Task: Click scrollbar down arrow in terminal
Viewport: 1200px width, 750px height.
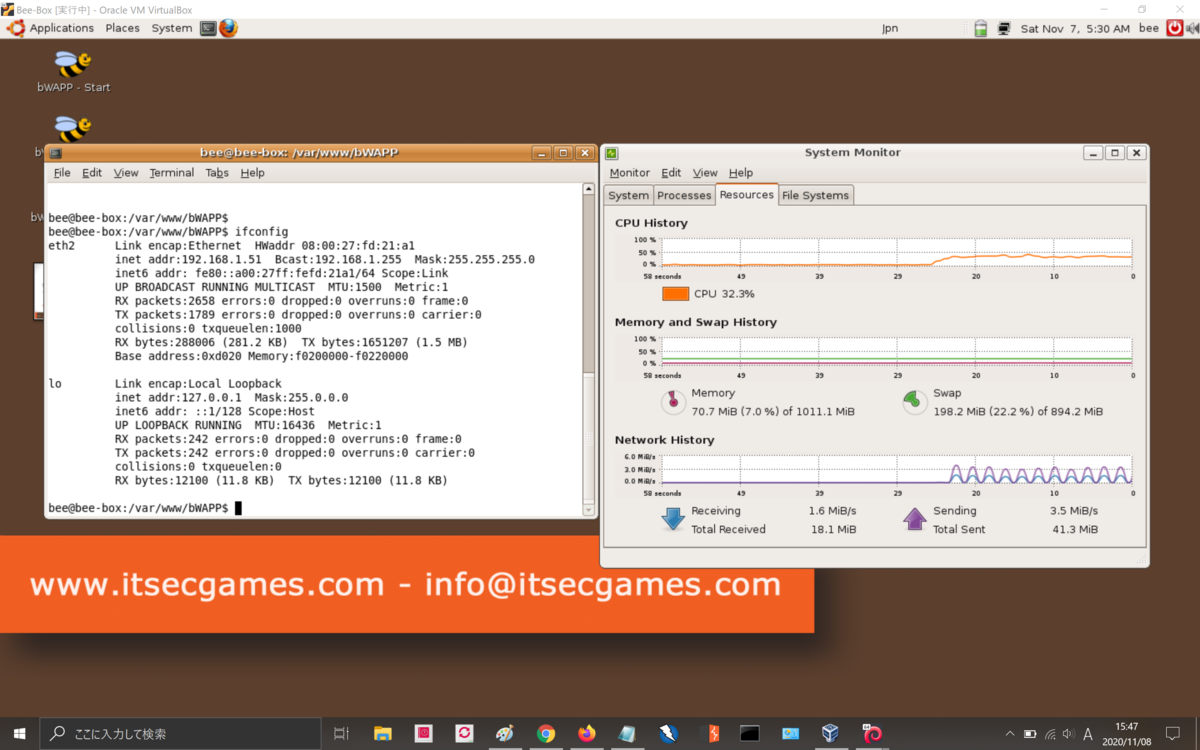Action: click(x=589, y=511)
